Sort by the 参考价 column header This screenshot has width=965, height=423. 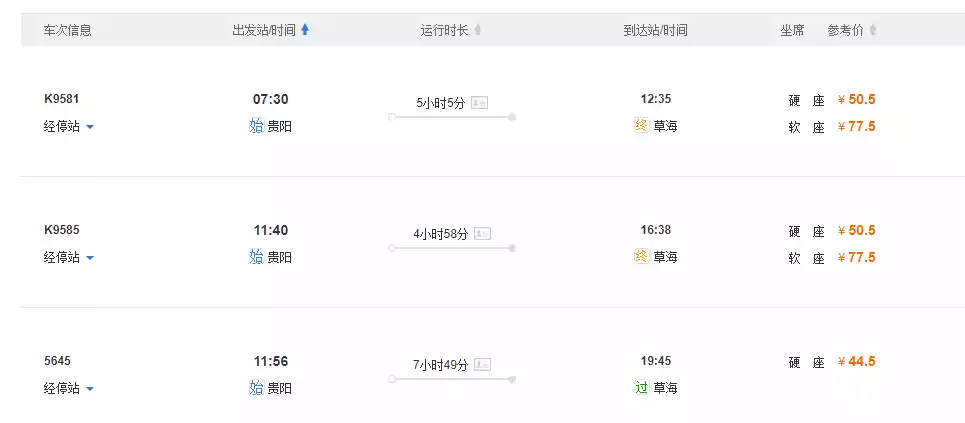click(x=845, y=30)
